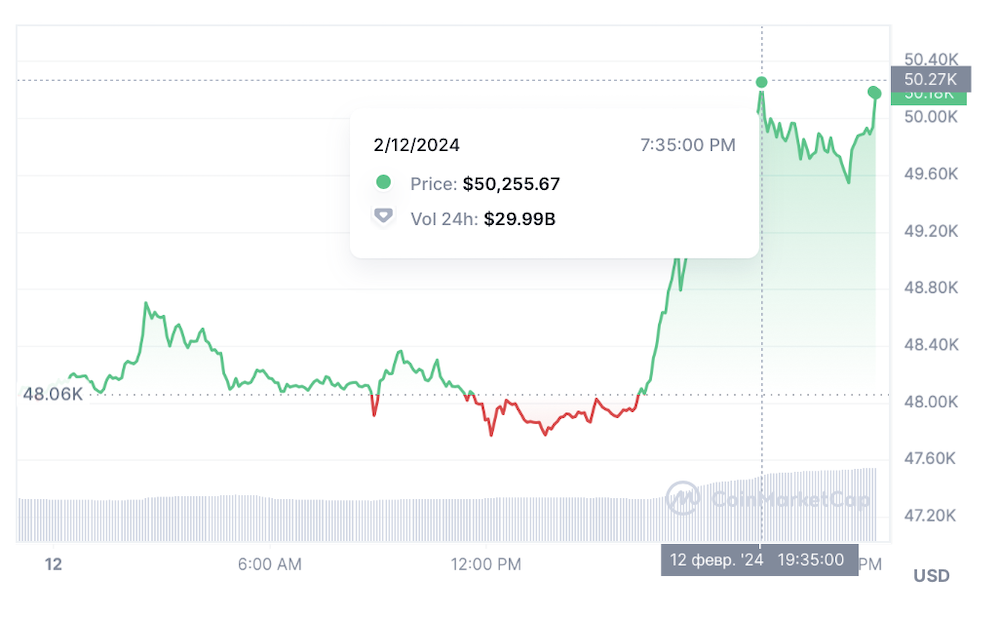Click the Vol 24h shield icon
Image resolution: width=1000 pixels, height=618 pixels.
click(x=383, y=216)
